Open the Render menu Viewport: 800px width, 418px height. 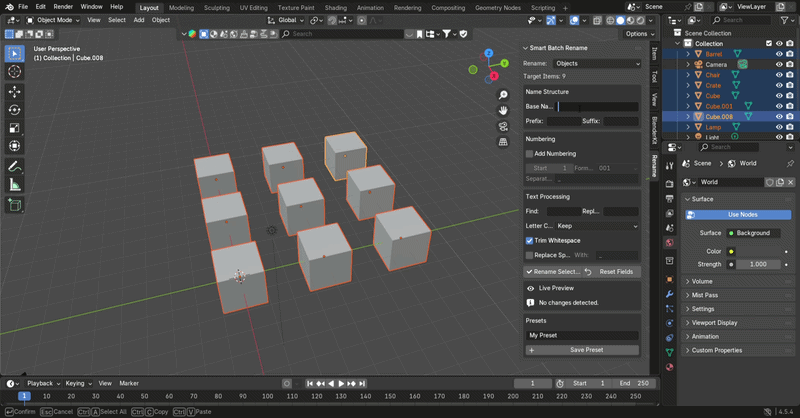[x=63, y=7]
